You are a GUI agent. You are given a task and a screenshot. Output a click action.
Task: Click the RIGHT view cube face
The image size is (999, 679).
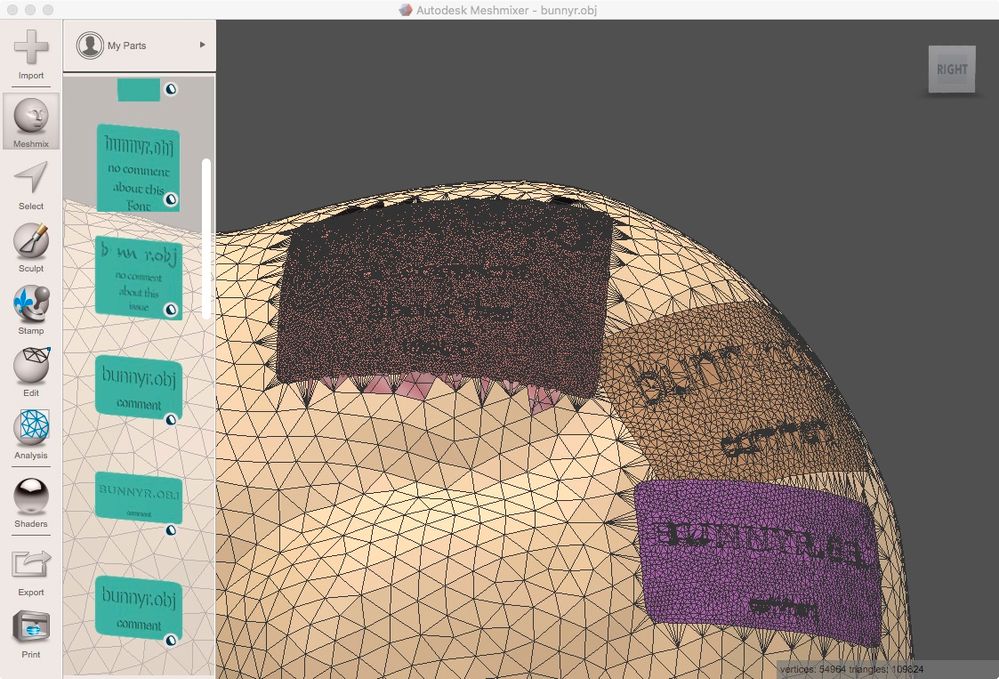[x=952, y=69]
